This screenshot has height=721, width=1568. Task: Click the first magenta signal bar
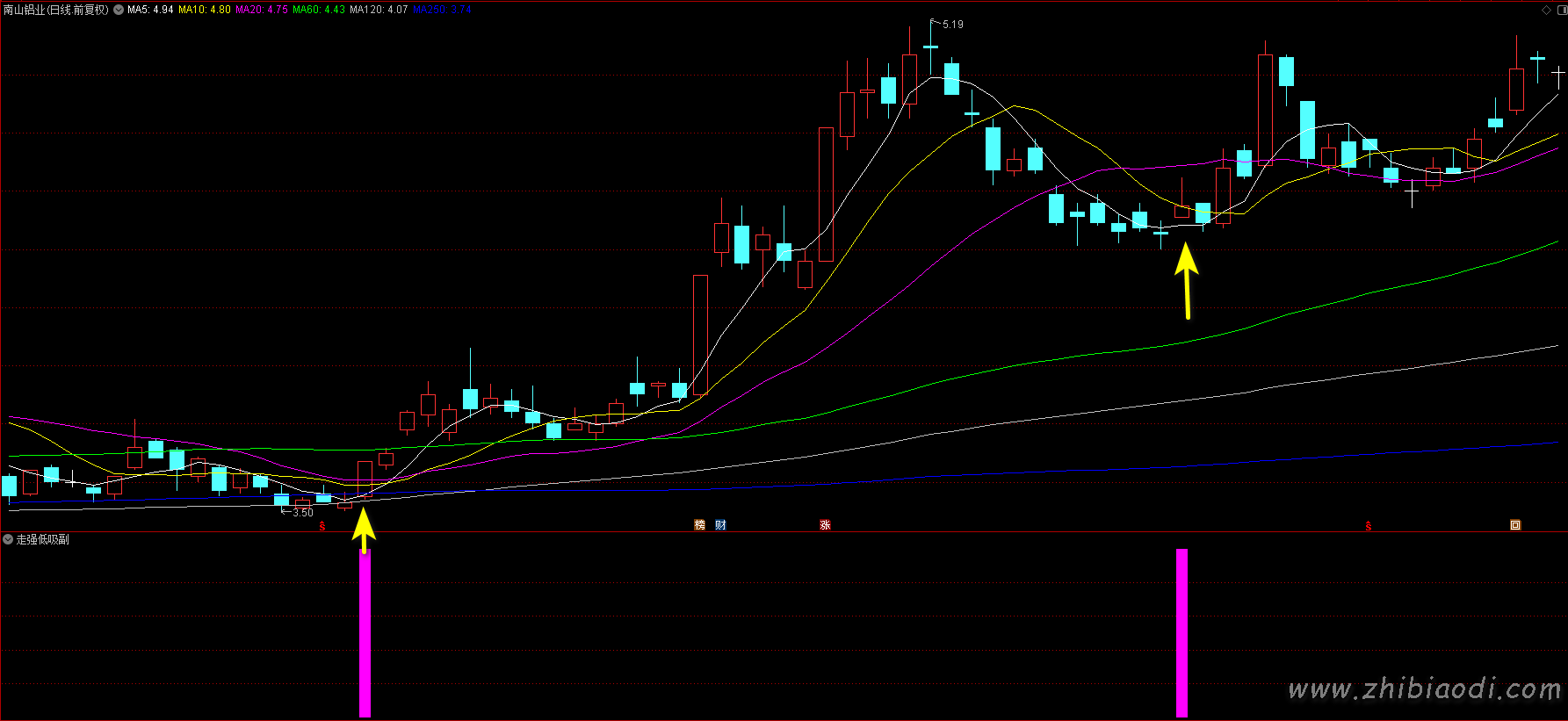[365, 632]
